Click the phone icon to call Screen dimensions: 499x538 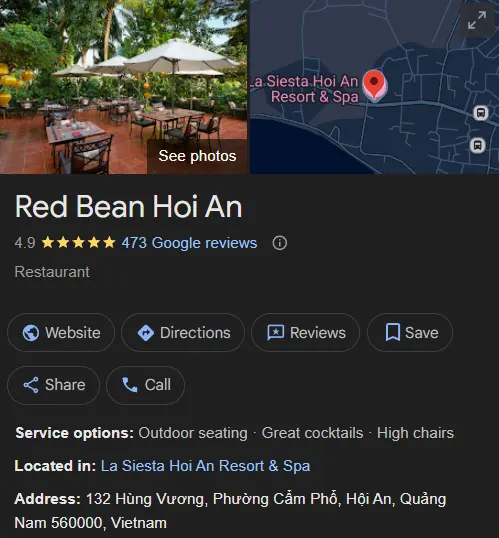[x=130, y=385]
